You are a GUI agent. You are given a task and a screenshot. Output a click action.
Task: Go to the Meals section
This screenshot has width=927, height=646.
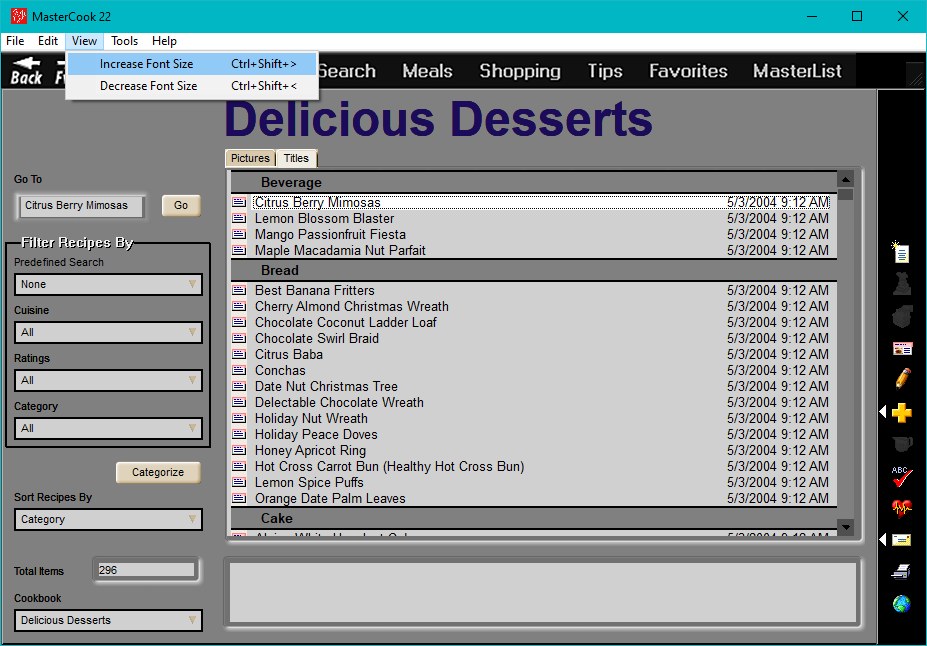tap(427, 71)
